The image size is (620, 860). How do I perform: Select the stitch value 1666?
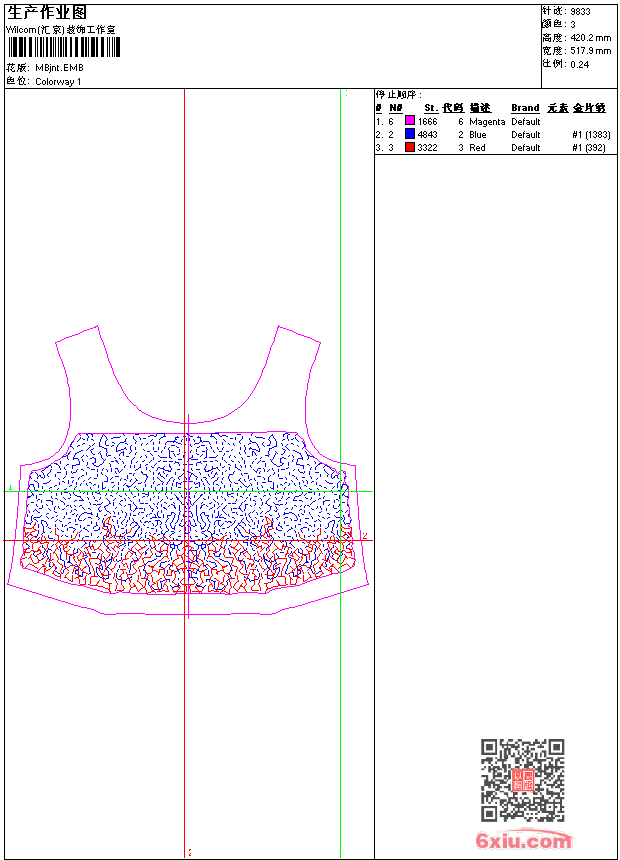(427, 122)
